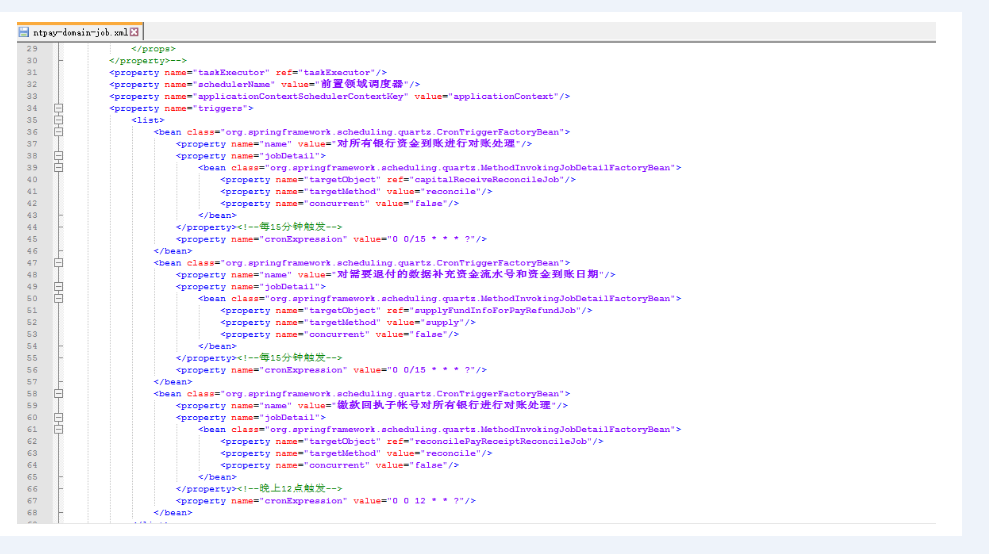Collapse bean fold on line 58

(59, 394)
